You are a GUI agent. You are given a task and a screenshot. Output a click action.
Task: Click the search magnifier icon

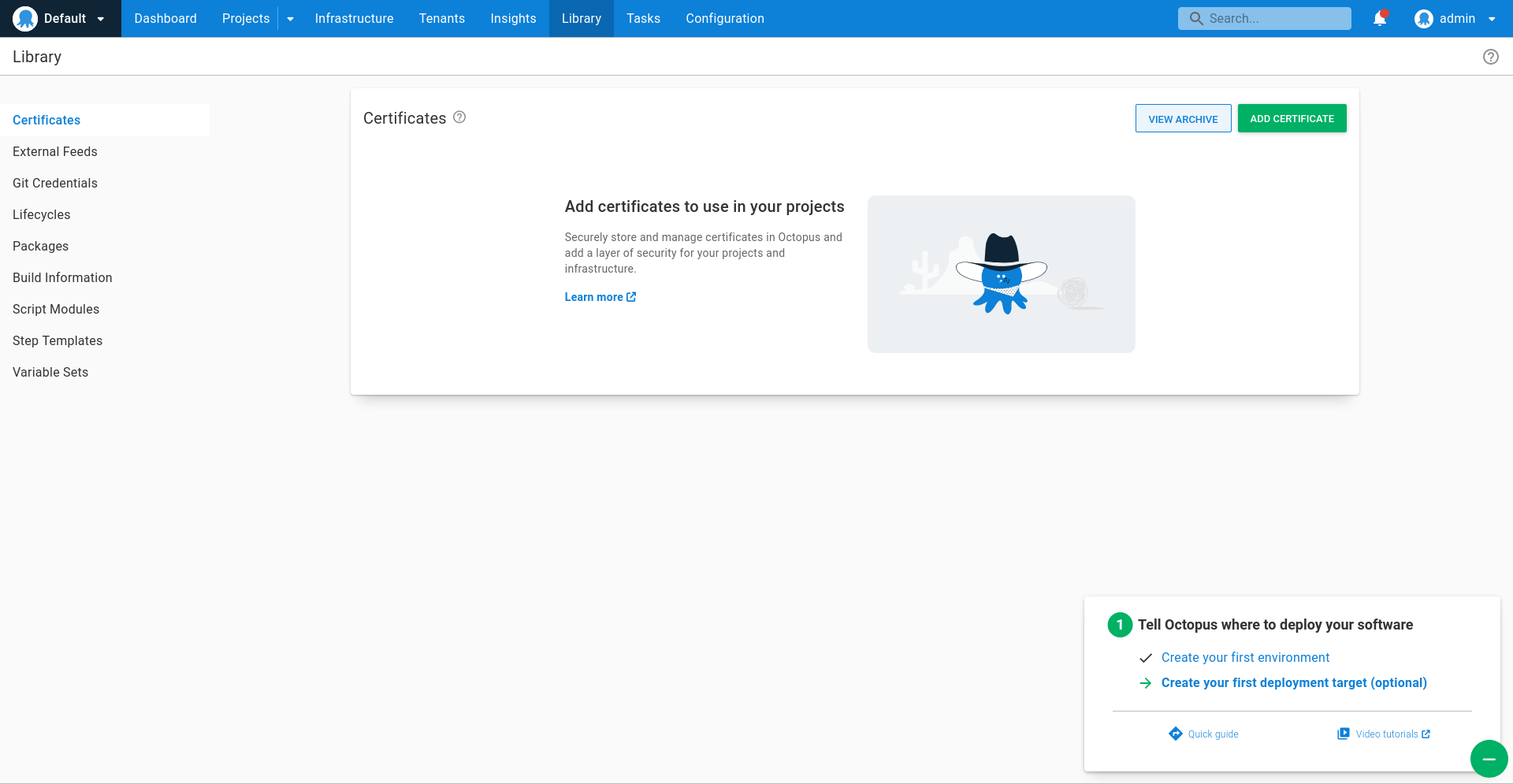point(1196,18)
